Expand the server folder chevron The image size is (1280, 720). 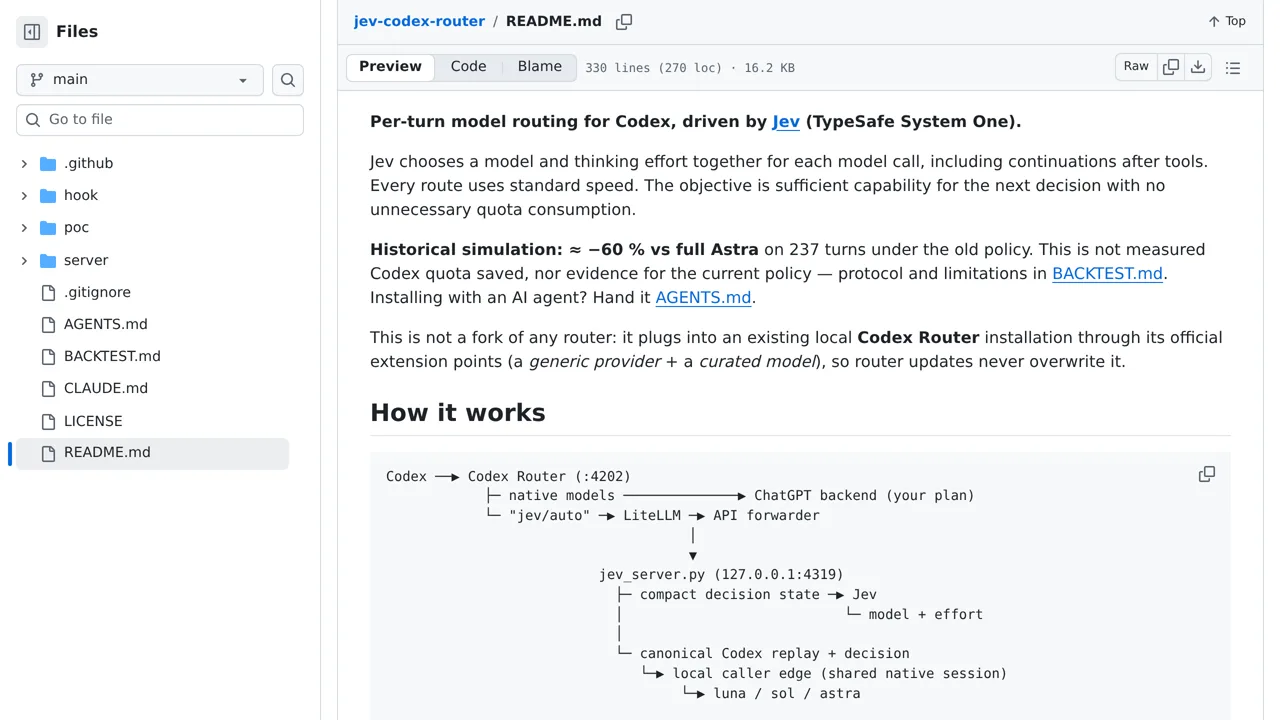24,261
